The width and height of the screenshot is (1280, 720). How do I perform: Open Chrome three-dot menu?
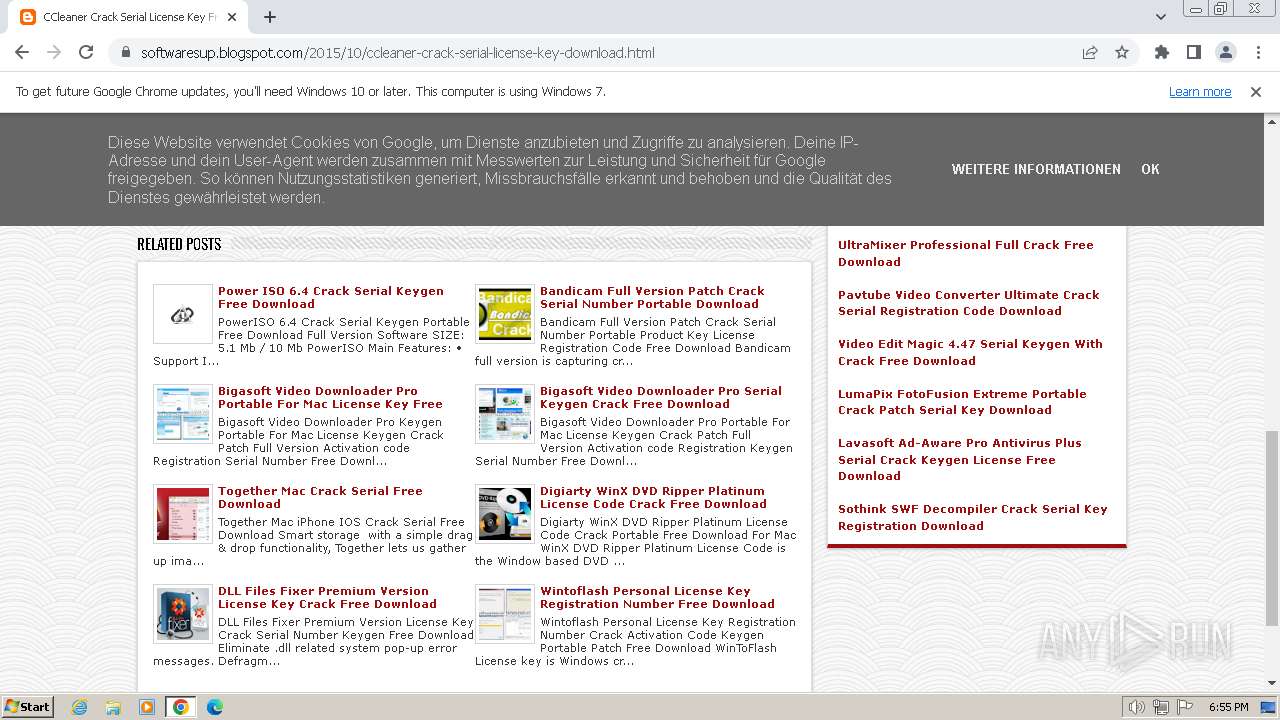[x=1257, y=52]
